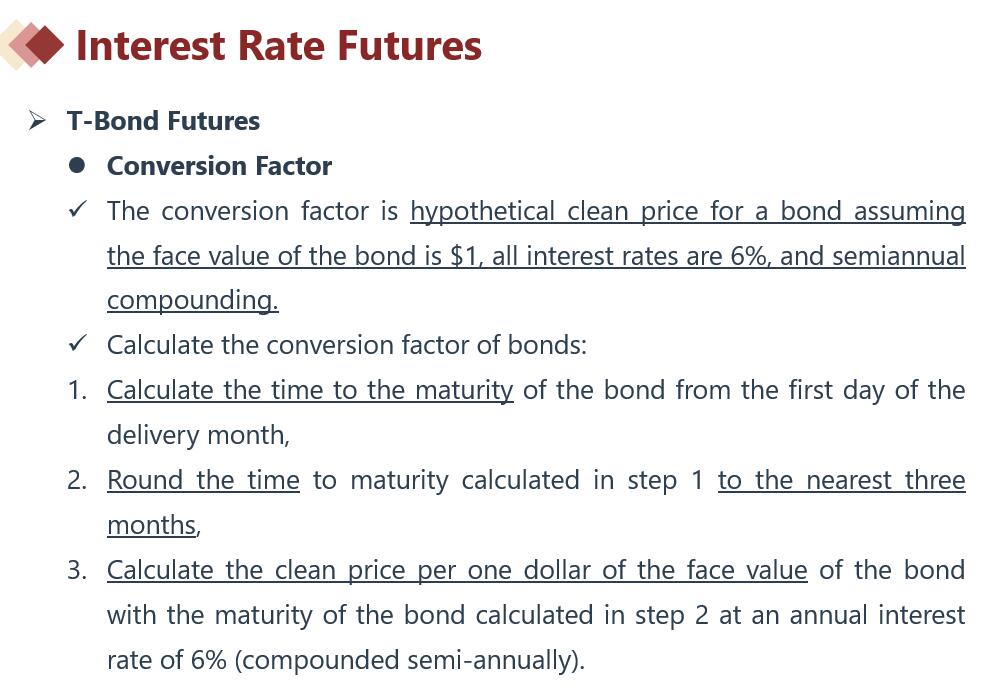
Task: Click underlined word 'months'
Action: 151,525
